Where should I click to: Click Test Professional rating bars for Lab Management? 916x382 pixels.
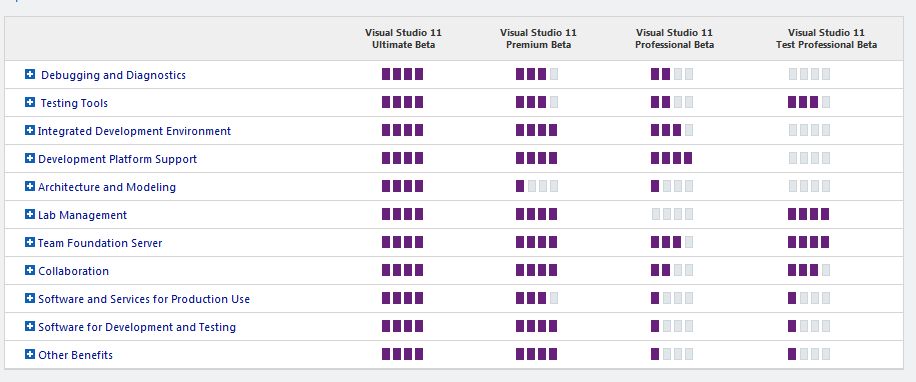(x=809, y=214)
